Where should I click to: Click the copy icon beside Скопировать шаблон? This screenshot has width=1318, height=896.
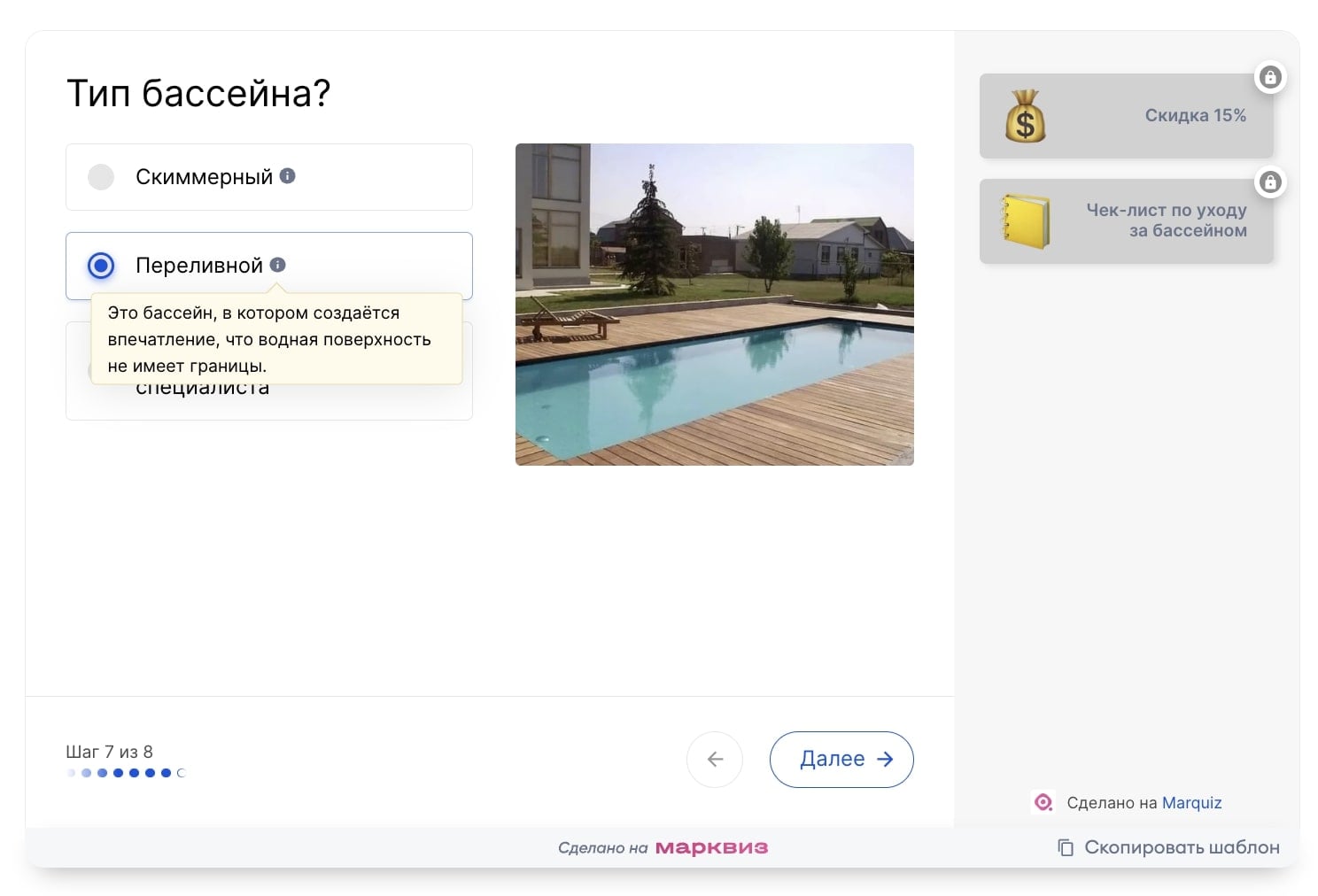point(1065,847)
